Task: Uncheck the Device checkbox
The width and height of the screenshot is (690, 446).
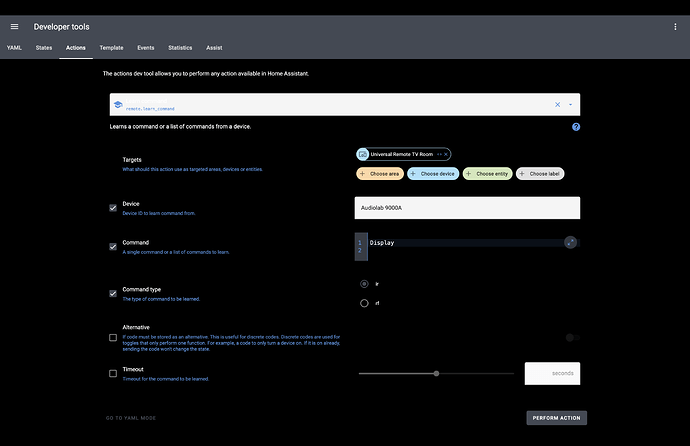Action: pos(113,208)
